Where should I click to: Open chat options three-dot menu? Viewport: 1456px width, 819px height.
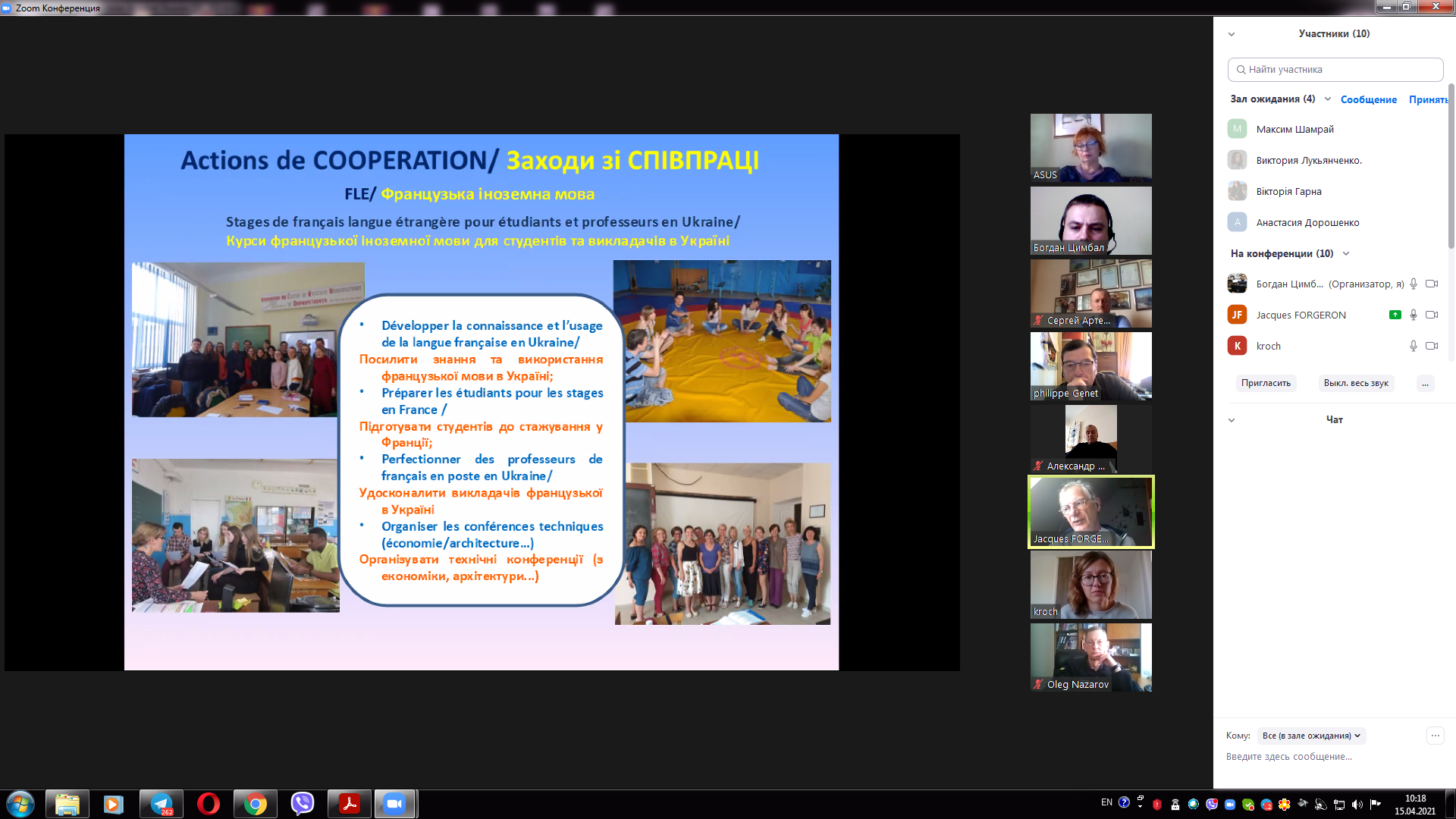(x=1435, y=736)
